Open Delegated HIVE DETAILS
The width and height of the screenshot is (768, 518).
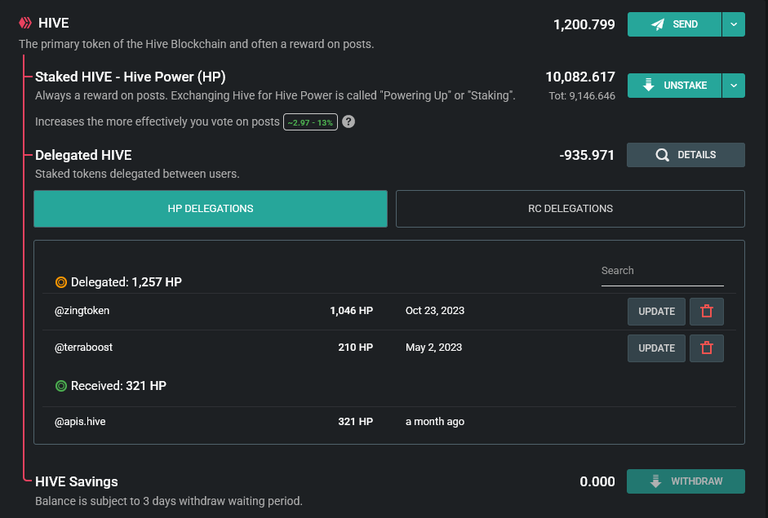[686, 155]
